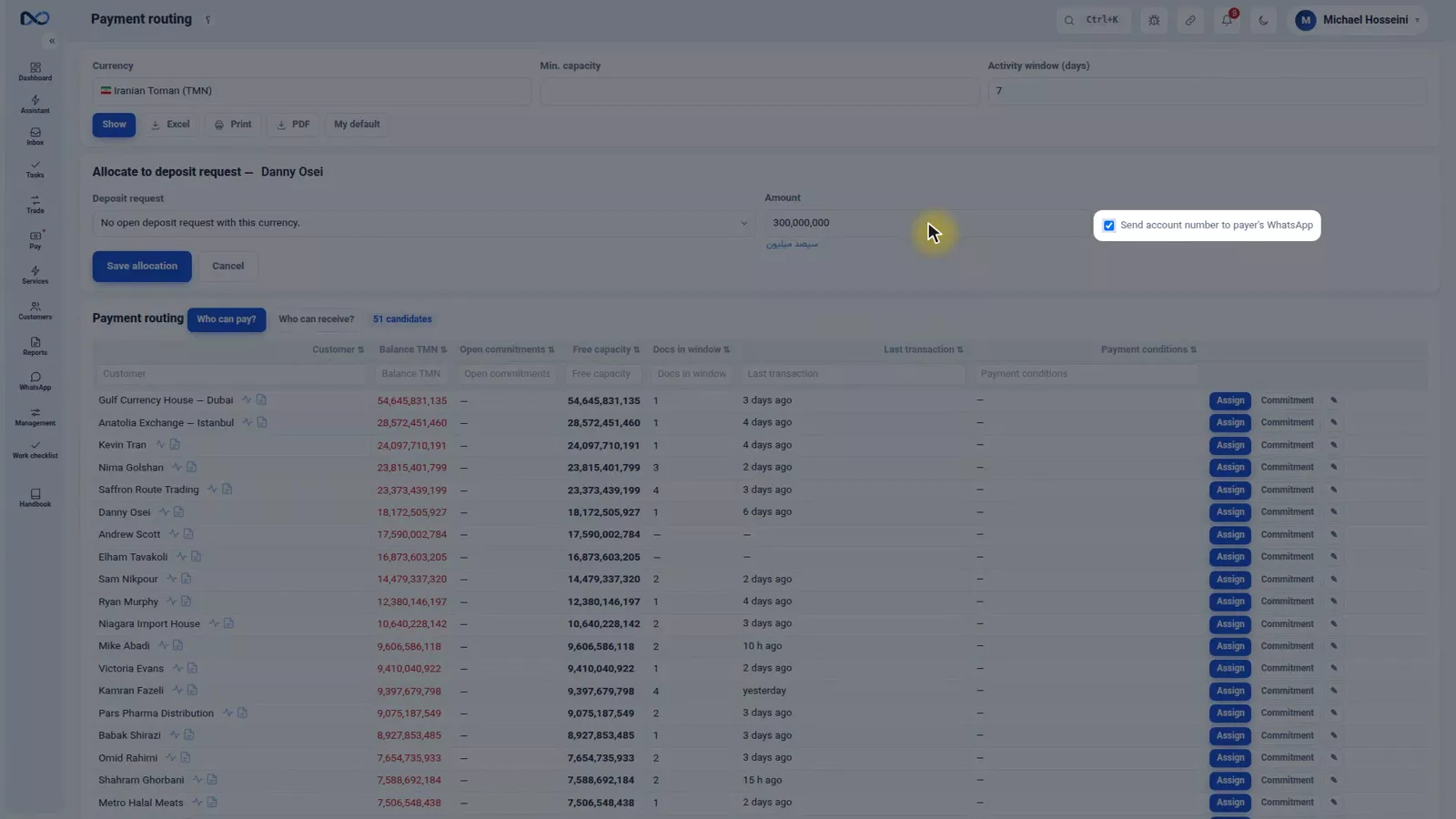Select Niagara Import House customer name
1456x819 pixels.
pos(149,624)
